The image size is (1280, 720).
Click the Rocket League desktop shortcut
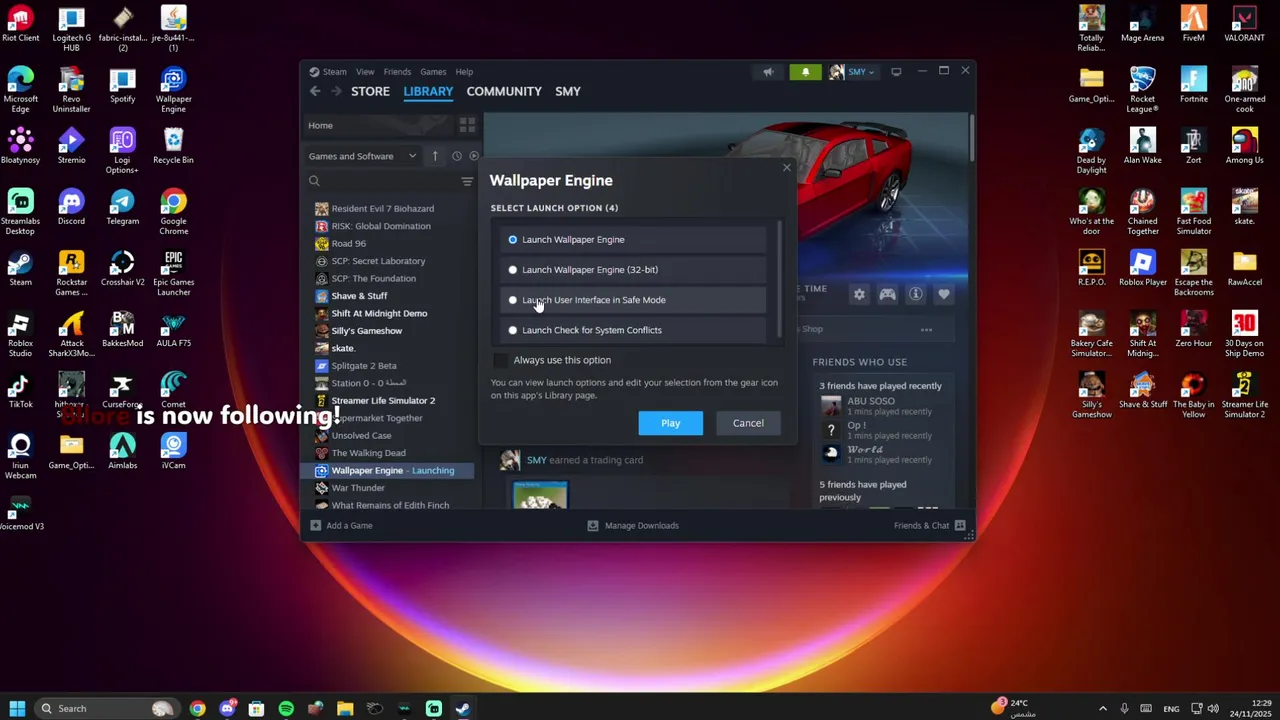point(1142,90)
